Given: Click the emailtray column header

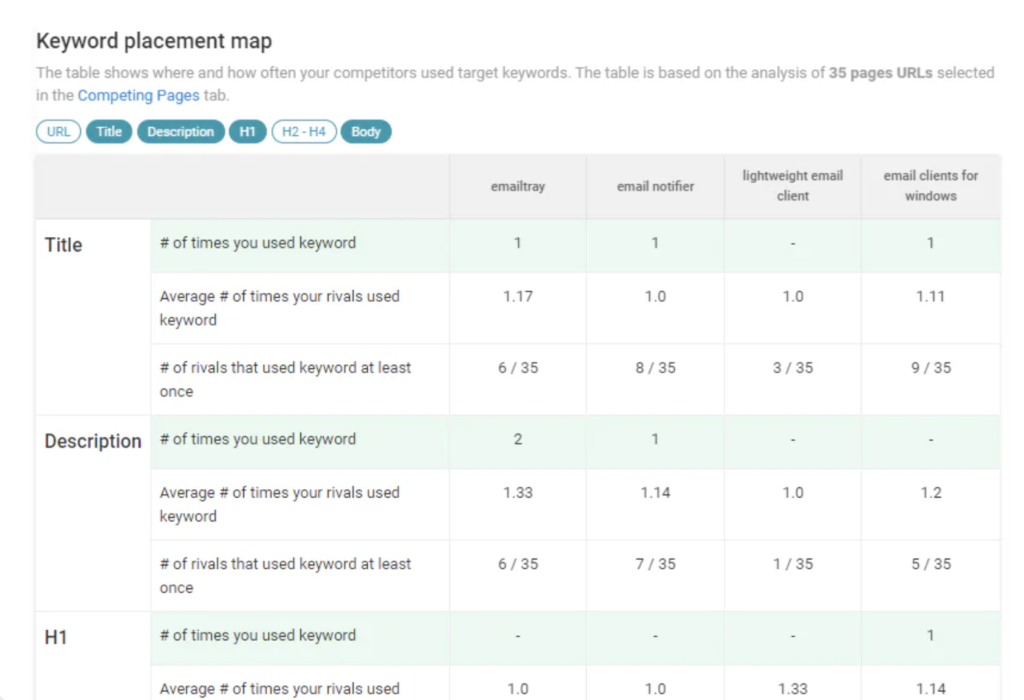Looking at the screenshot, I should coord(518,186).
